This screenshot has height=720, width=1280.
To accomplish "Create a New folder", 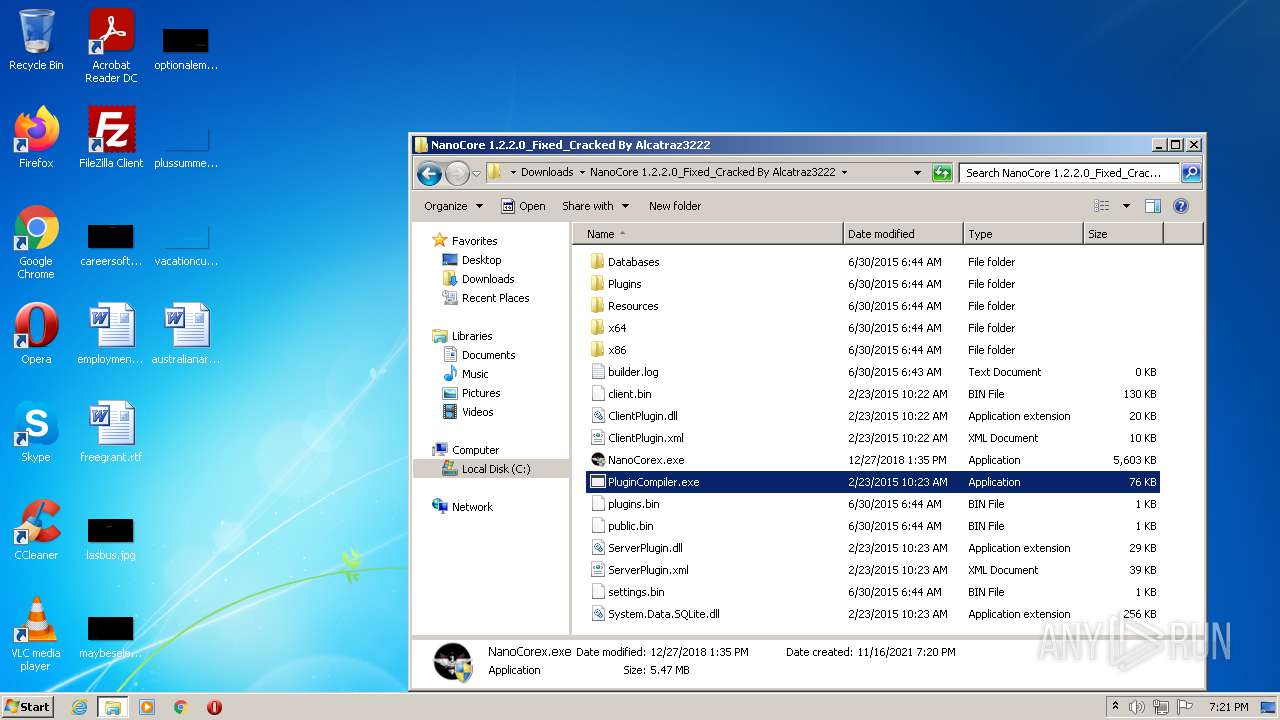I will coord(675,206).
